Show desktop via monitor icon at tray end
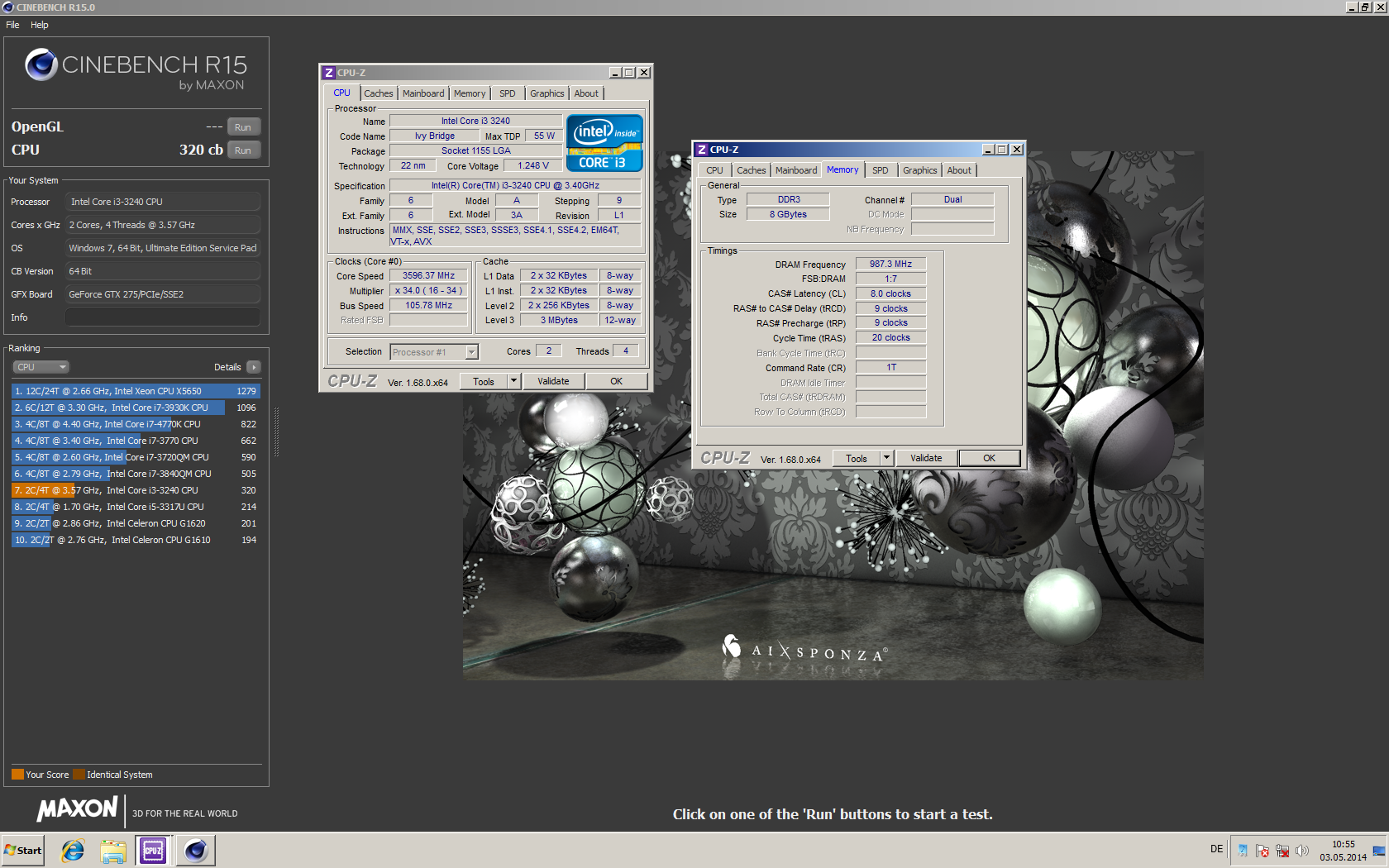This screenshot has width=1389, height=868. click(1379, 851)
